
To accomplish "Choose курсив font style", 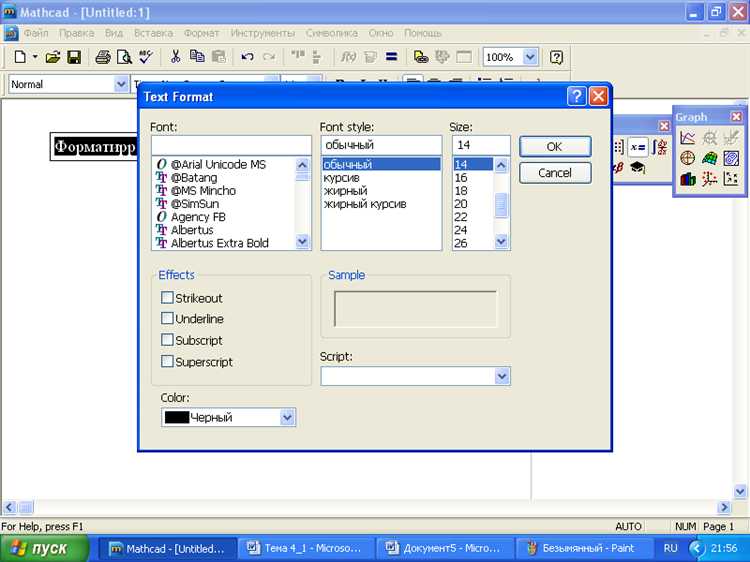I will click(342, 177).
